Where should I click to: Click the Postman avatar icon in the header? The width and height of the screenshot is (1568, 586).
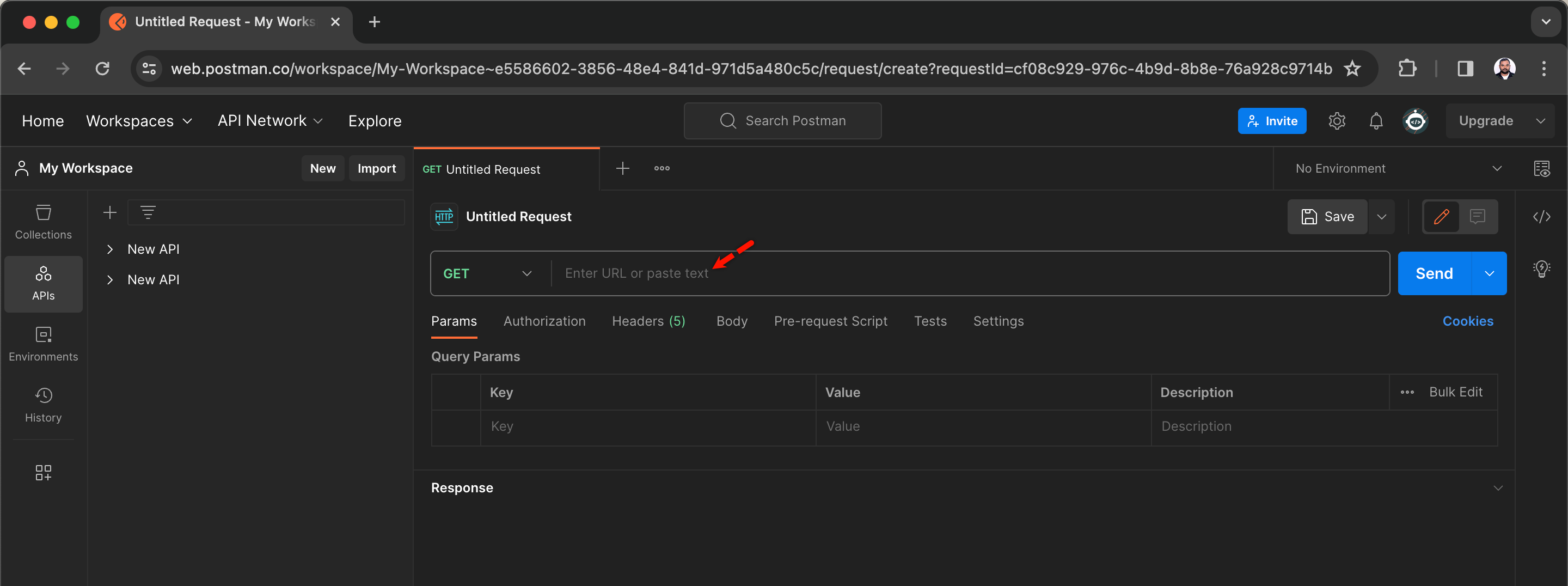click(1416, 120)
